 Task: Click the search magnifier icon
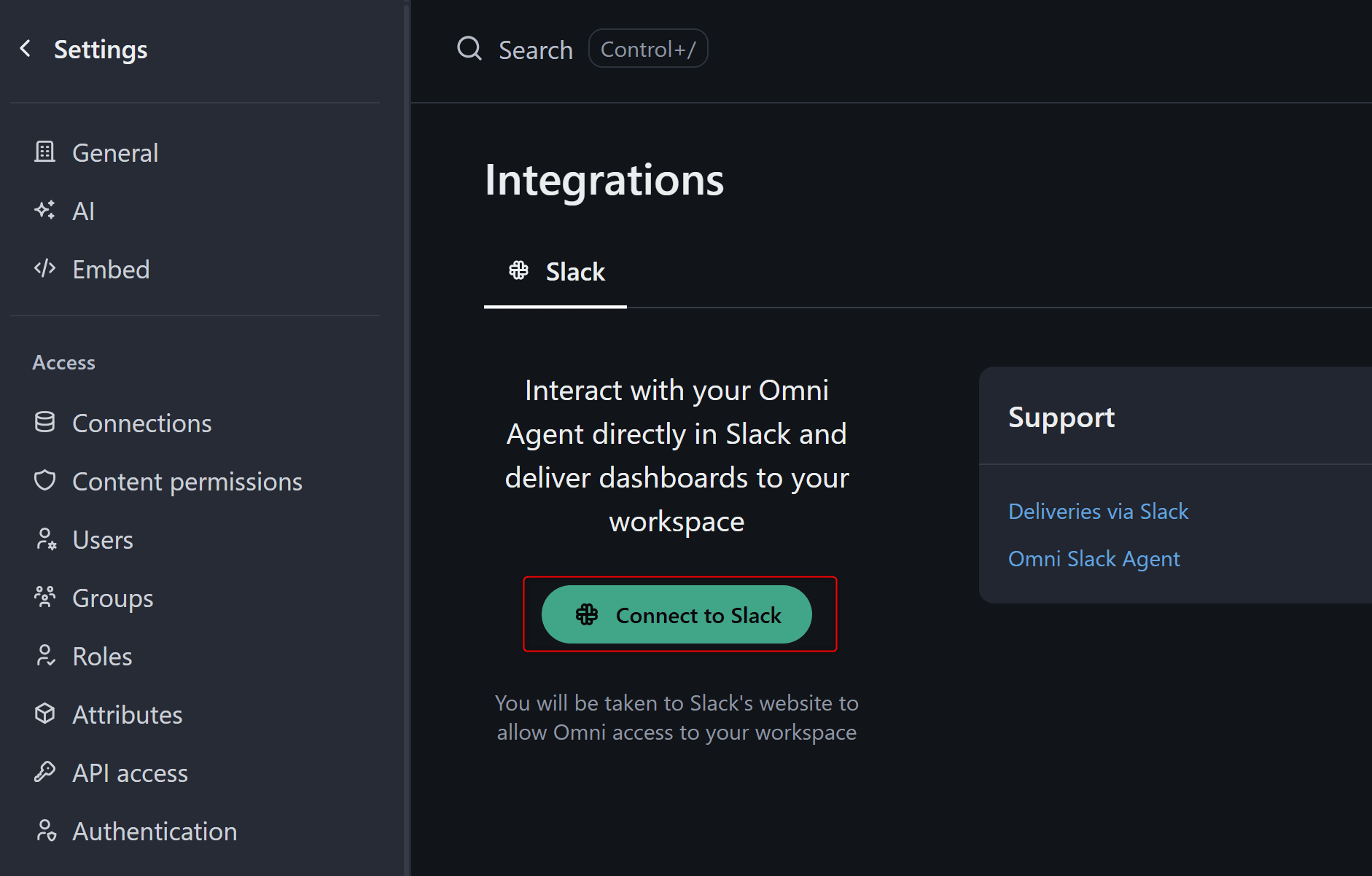pos(469,49)
